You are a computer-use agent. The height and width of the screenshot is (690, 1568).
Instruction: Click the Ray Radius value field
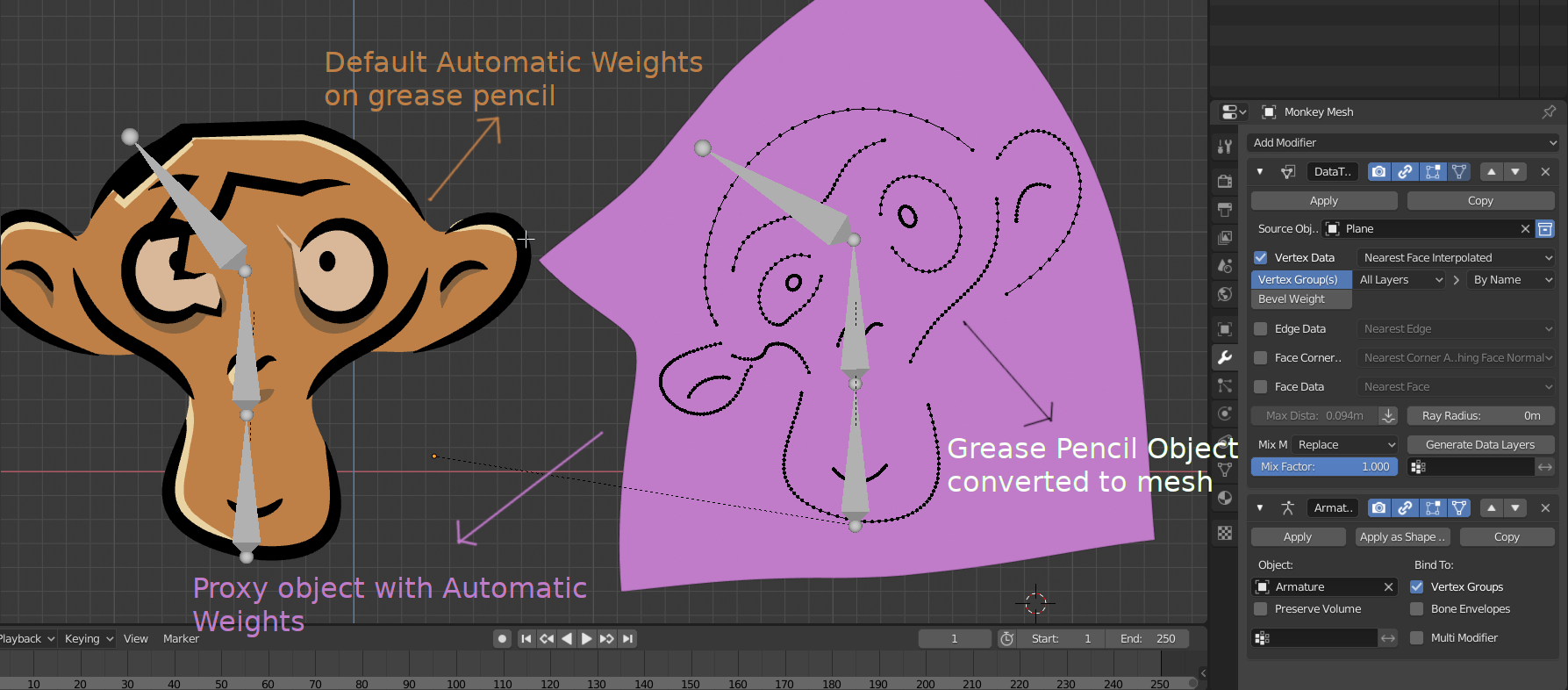(1480, 416)
